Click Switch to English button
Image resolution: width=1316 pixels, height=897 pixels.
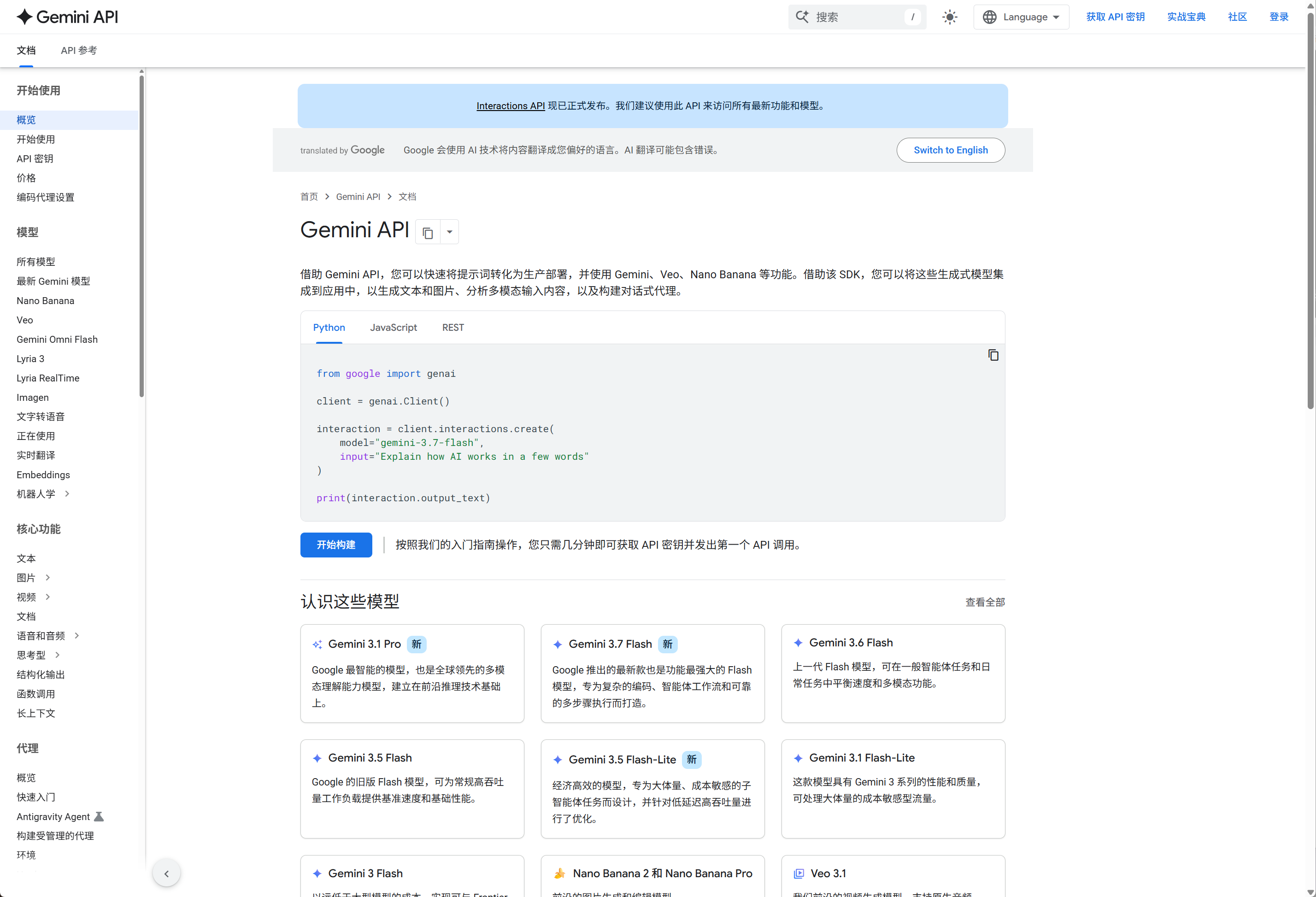951,150
